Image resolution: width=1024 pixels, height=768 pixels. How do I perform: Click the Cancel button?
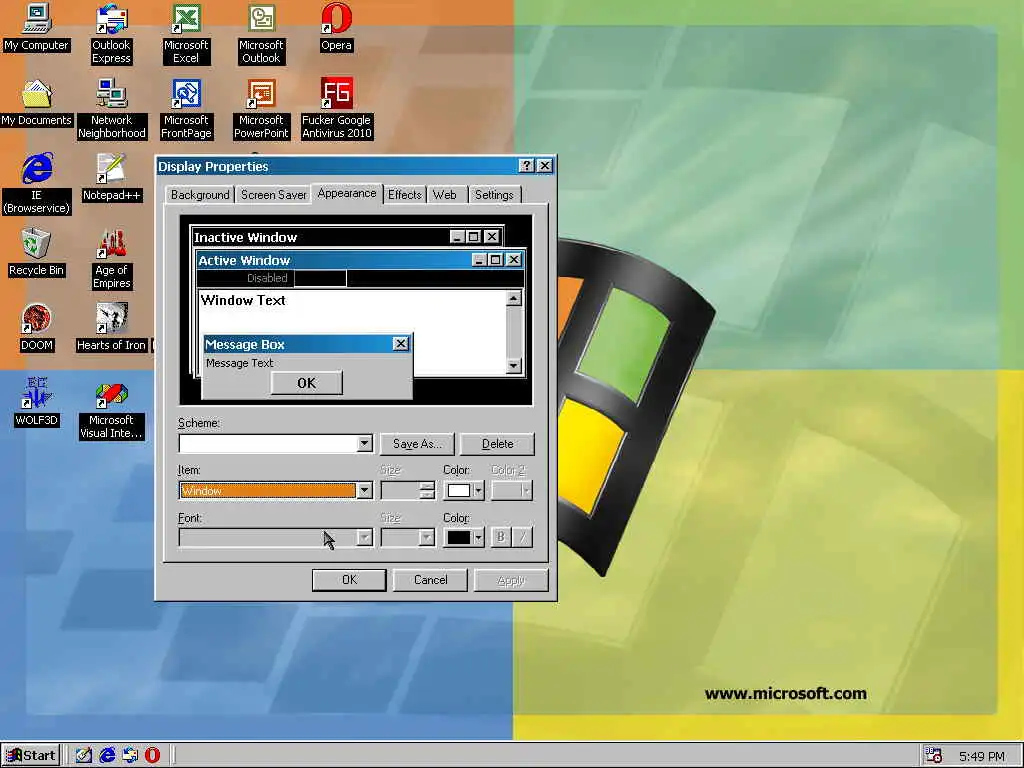pyautogui.click(x=430, y=580)
